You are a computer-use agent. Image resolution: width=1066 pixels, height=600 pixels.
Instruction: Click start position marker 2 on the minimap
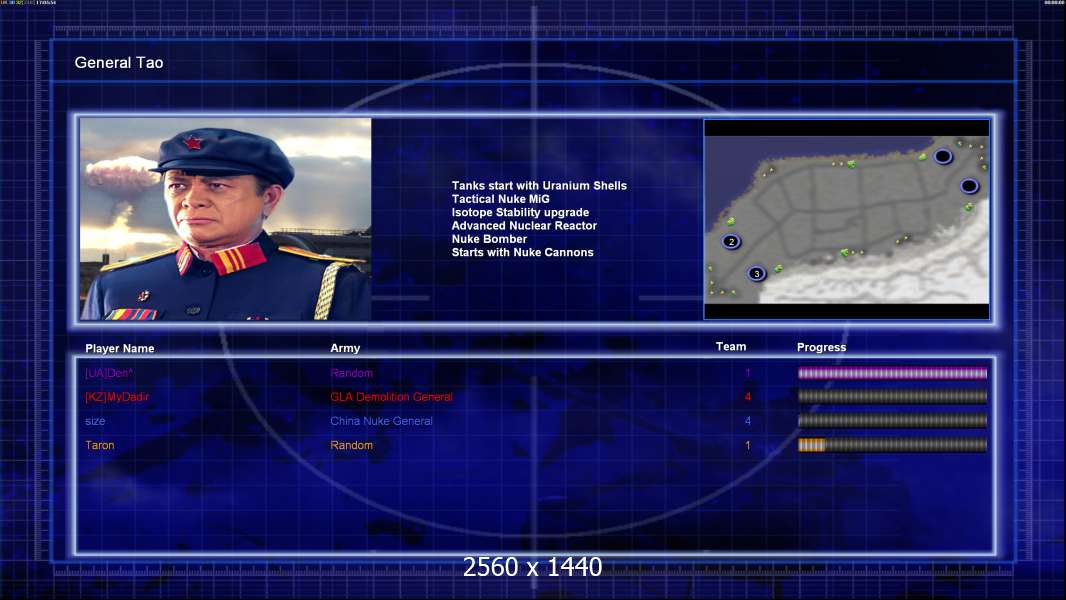coord(731,241)
